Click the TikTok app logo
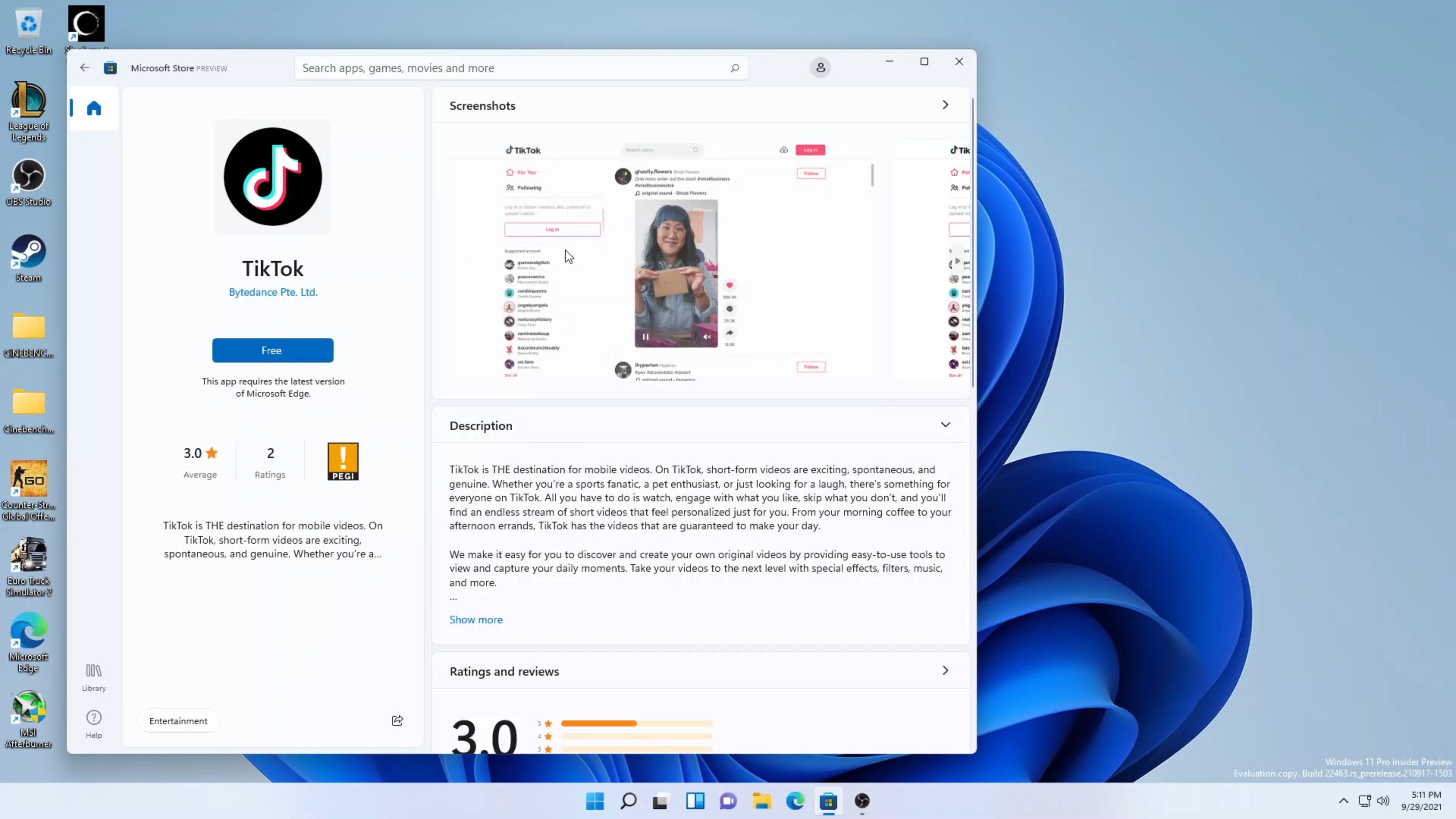Viewport: 1456px width, 819px height. tap(273, 176)
